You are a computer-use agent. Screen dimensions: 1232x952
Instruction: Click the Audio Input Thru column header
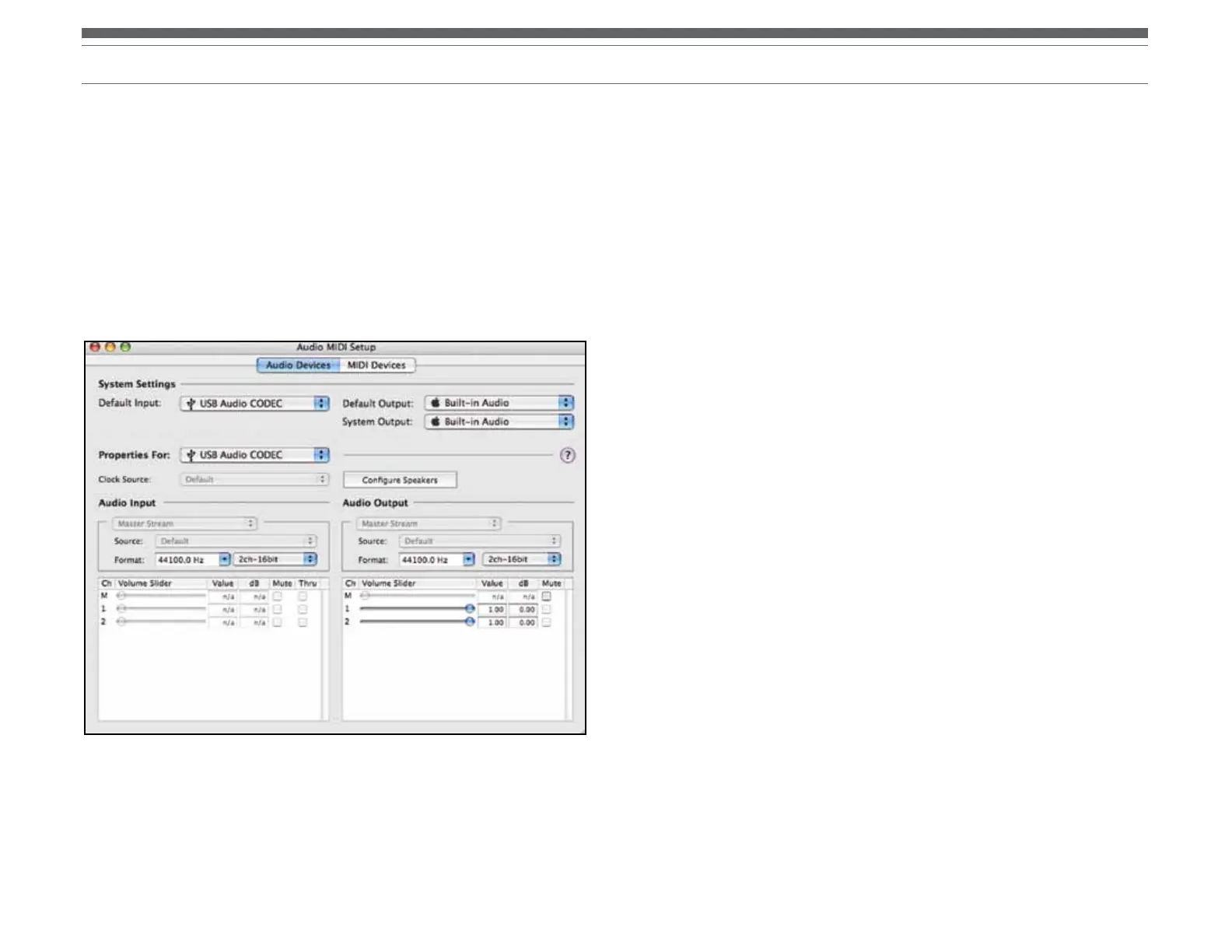[x=308, y=583]
